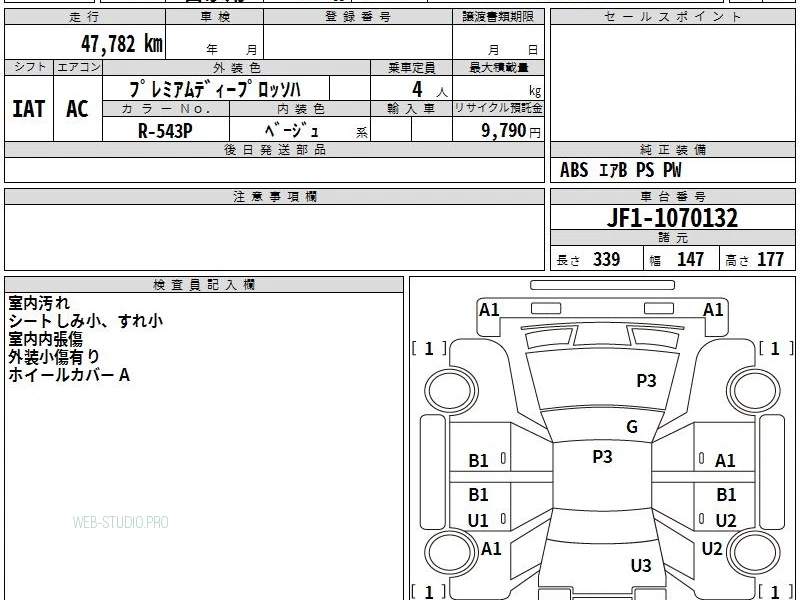Viewport: 800px width, 600px height.
Task: Select the AC air conditioning value
Action: 78,109
